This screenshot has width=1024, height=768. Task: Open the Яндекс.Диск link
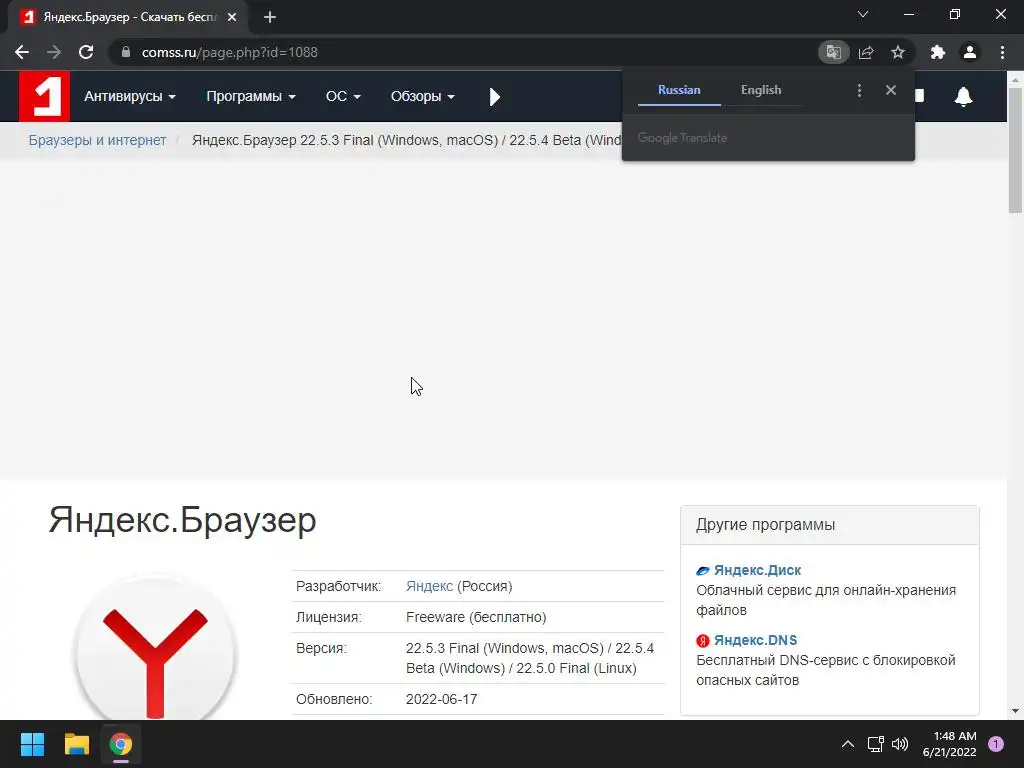click(758, 570)
